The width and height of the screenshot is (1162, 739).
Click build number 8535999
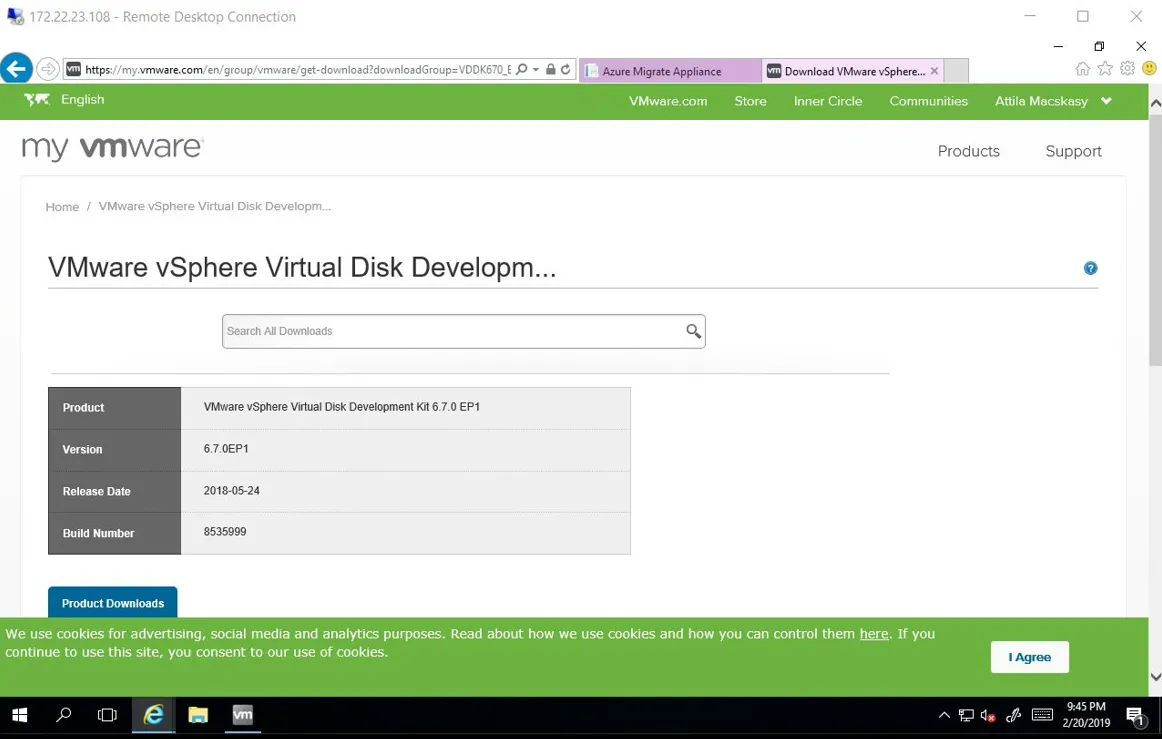click(225, 531)
